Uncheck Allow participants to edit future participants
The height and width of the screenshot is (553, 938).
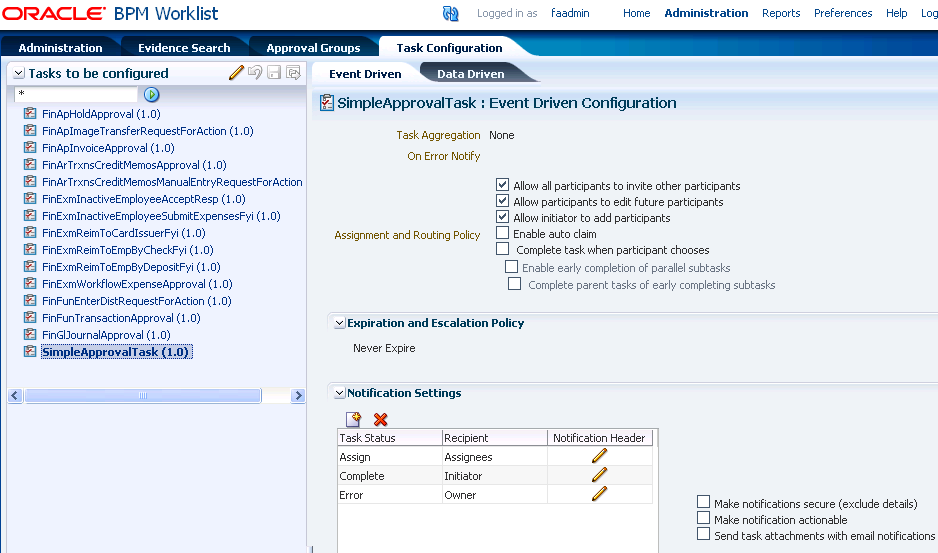502,200
